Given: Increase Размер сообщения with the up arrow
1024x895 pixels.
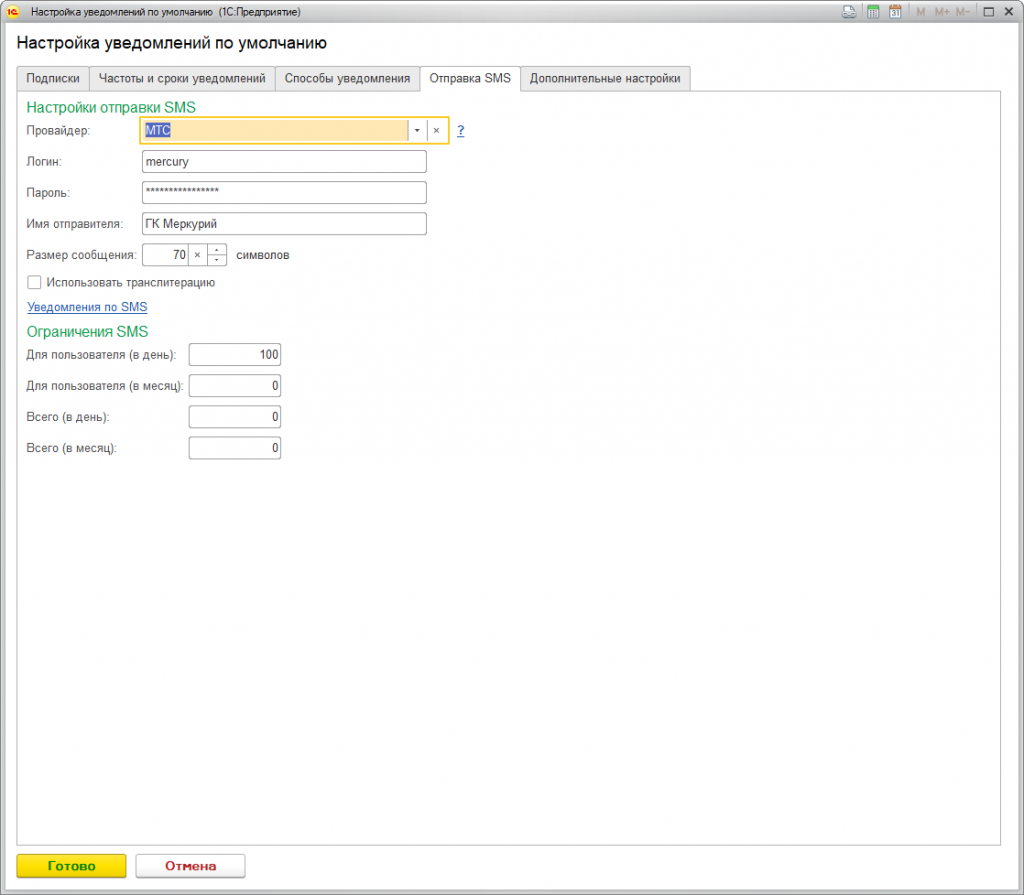Looking at the screenshot, I should (x=217, y=250).
